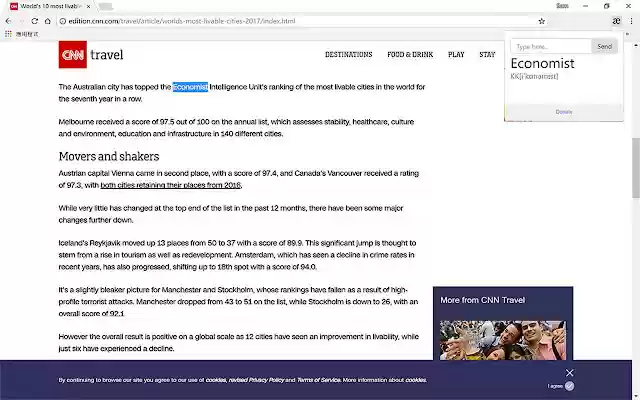Focus the Type here input field
Screen dimensions: 640x400
click(551, 47)
